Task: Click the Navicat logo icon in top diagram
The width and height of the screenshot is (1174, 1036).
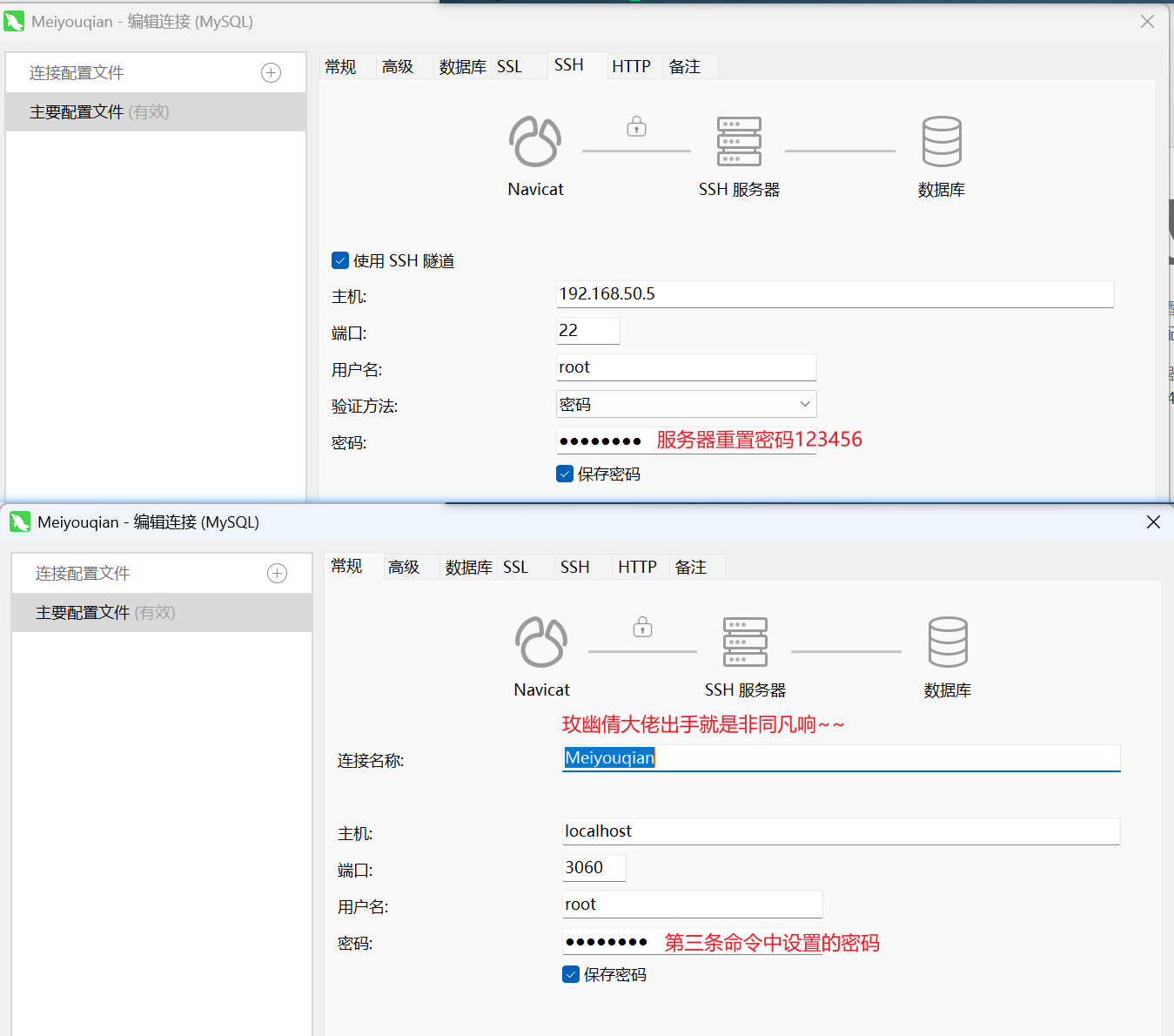Action: click(x=535, y=142)
